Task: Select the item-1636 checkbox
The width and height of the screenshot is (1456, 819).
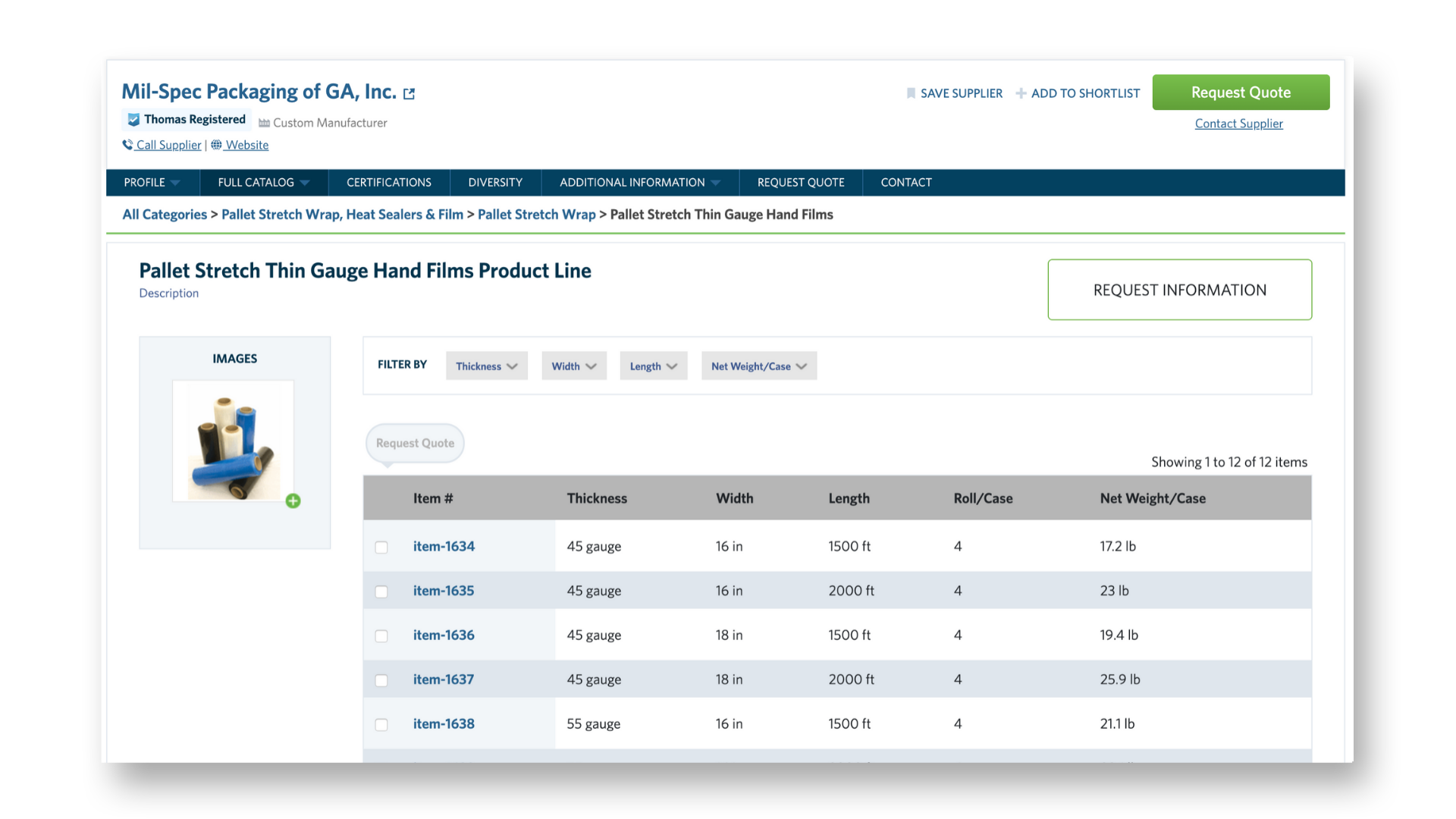Action: tap(381, 635)
